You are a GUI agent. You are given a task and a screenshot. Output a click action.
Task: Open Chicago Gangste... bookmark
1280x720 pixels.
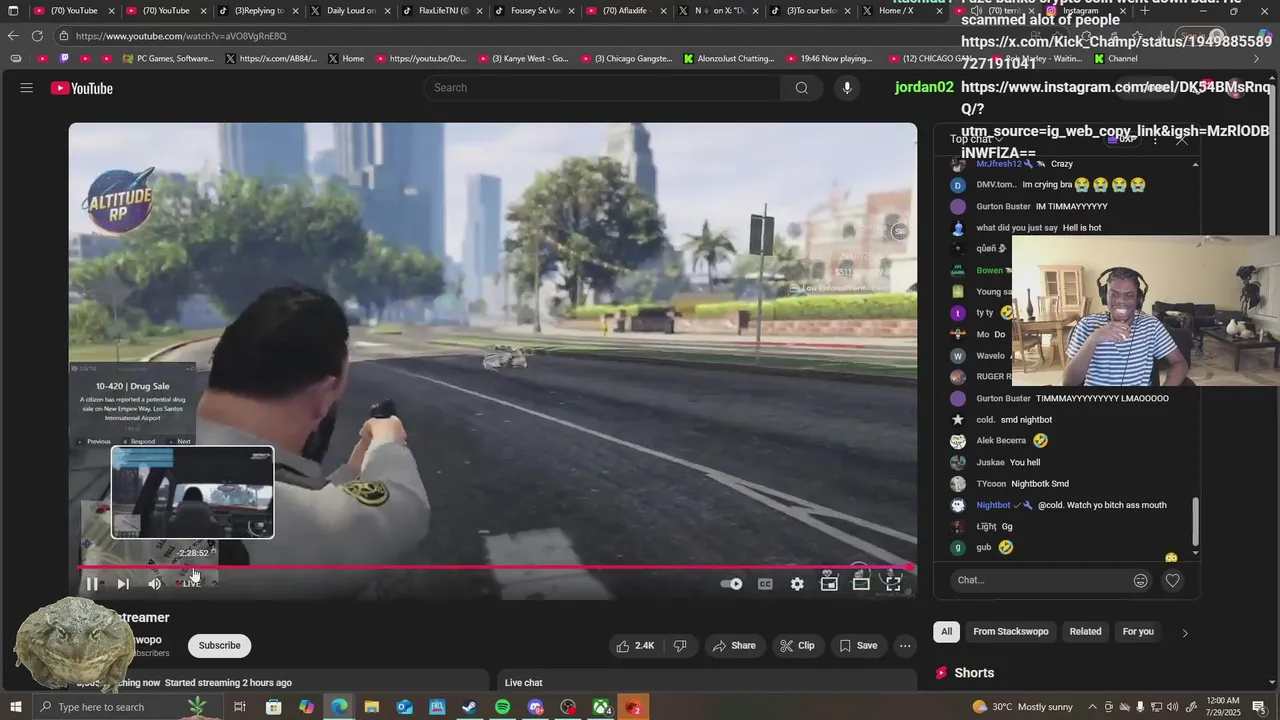(x=626, y=59)
